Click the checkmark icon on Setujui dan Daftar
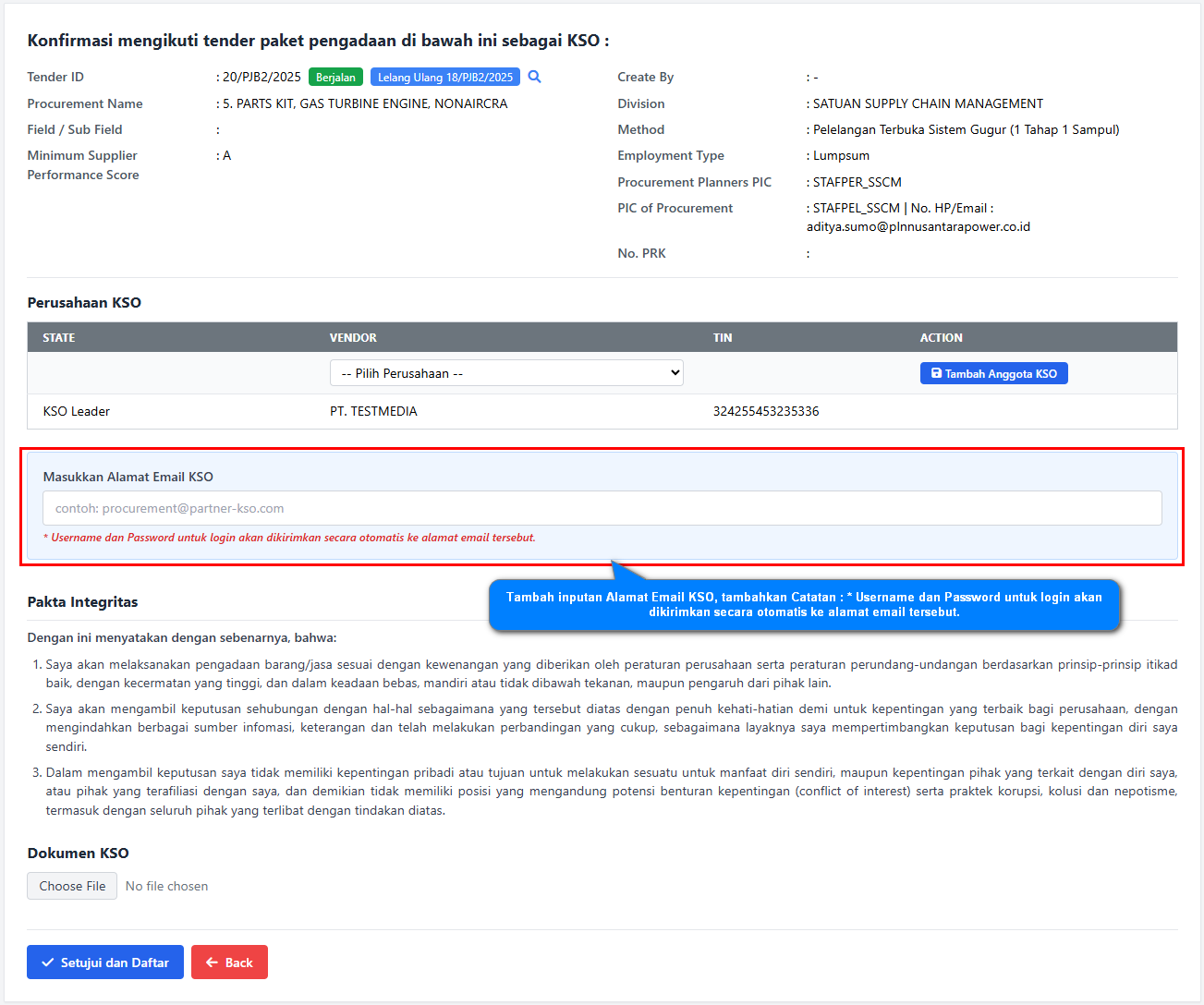 pos(47,963)
